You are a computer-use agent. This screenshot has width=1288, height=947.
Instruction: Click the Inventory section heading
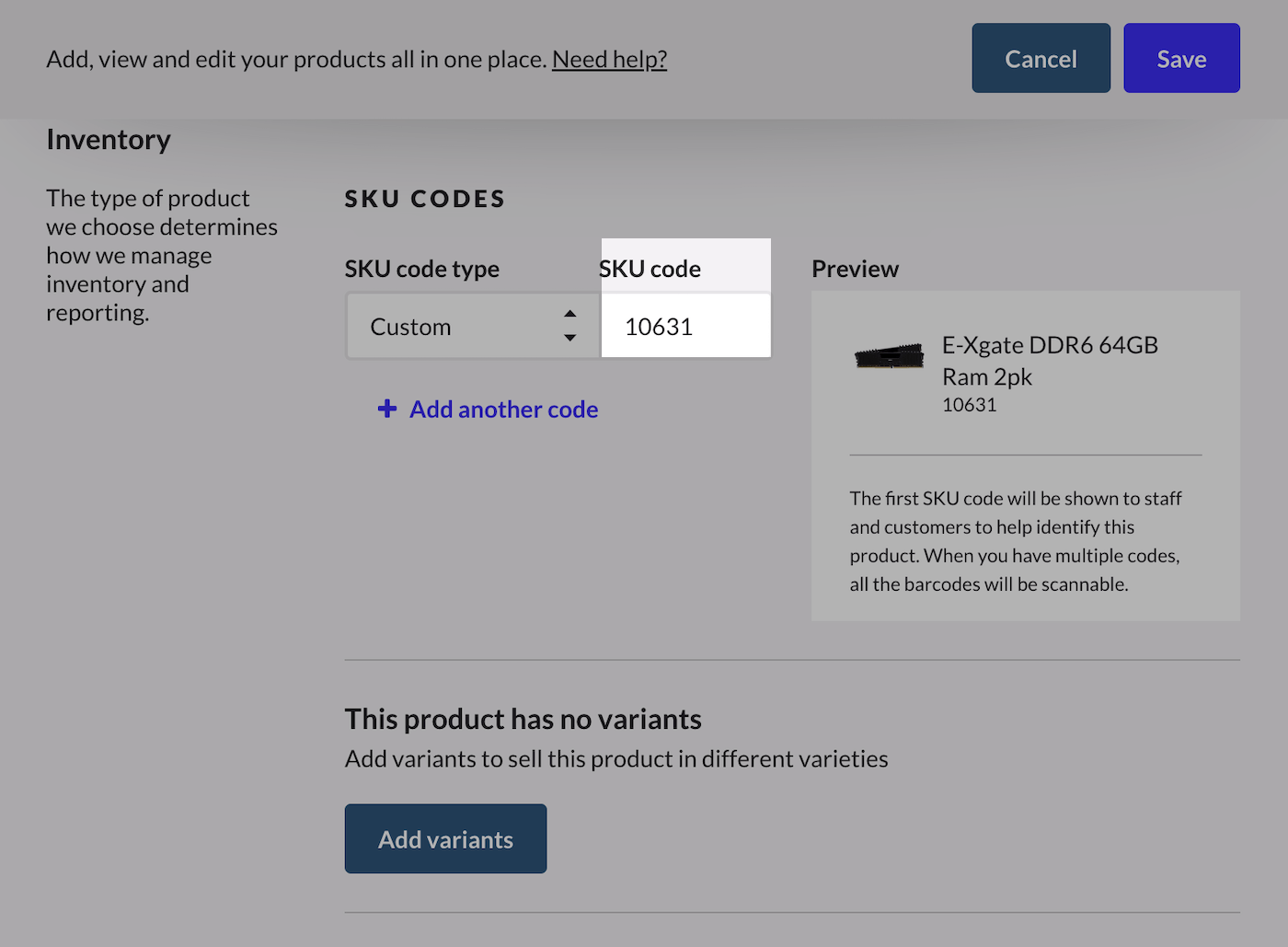tap(109, 140)
